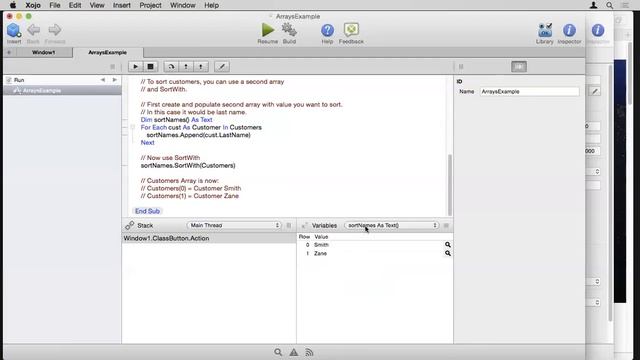The height and width of the screenshot is (360, 640).
Task: Open Help from the toolbar
Action: (327, 30)
